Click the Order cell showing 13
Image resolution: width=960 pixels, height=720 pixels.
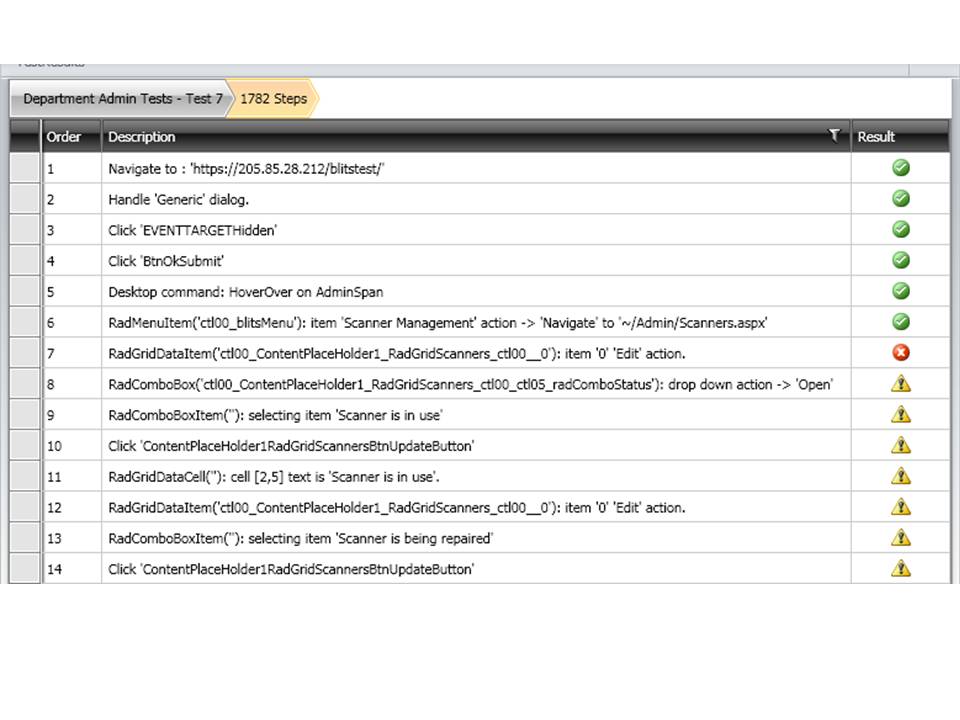(72, 538)
